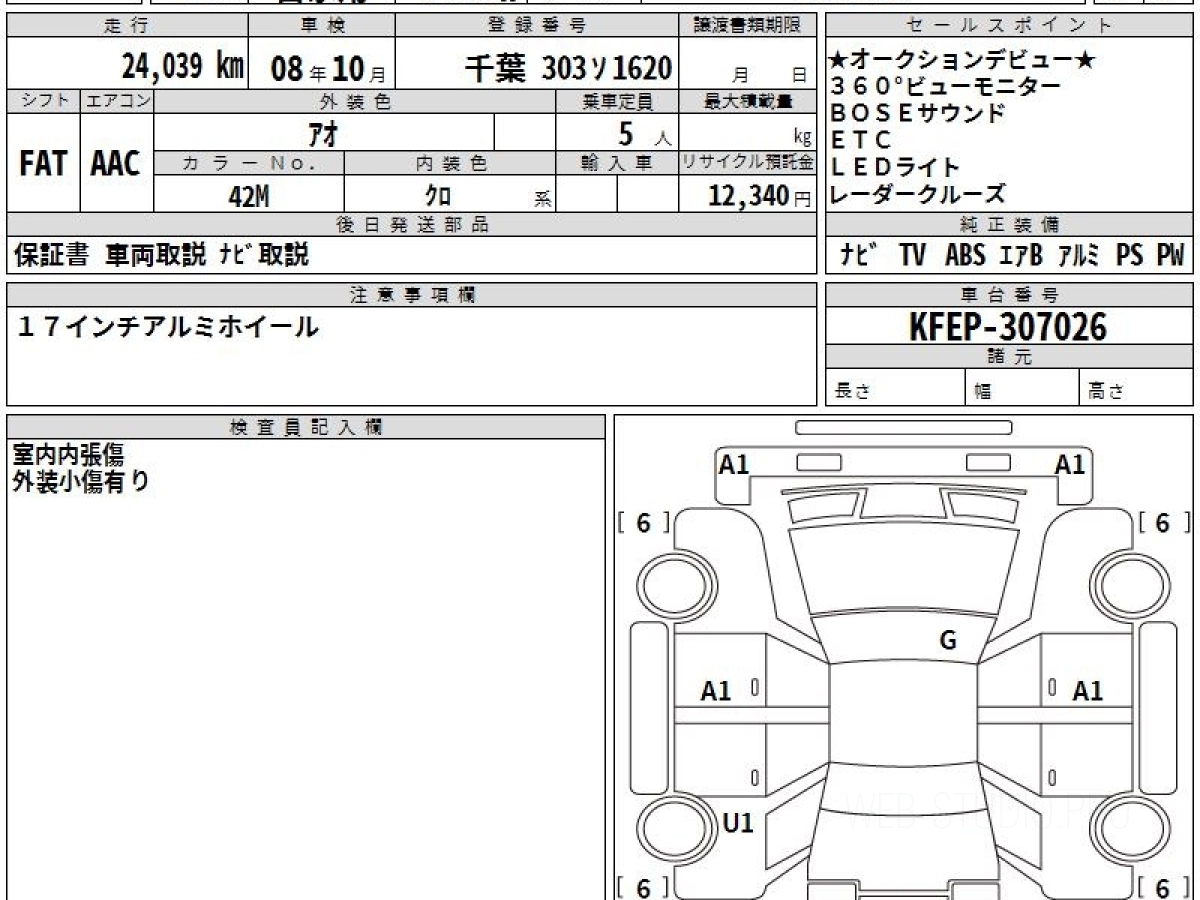
Task: Select the FAT shift value
Action: click(43, 164)
